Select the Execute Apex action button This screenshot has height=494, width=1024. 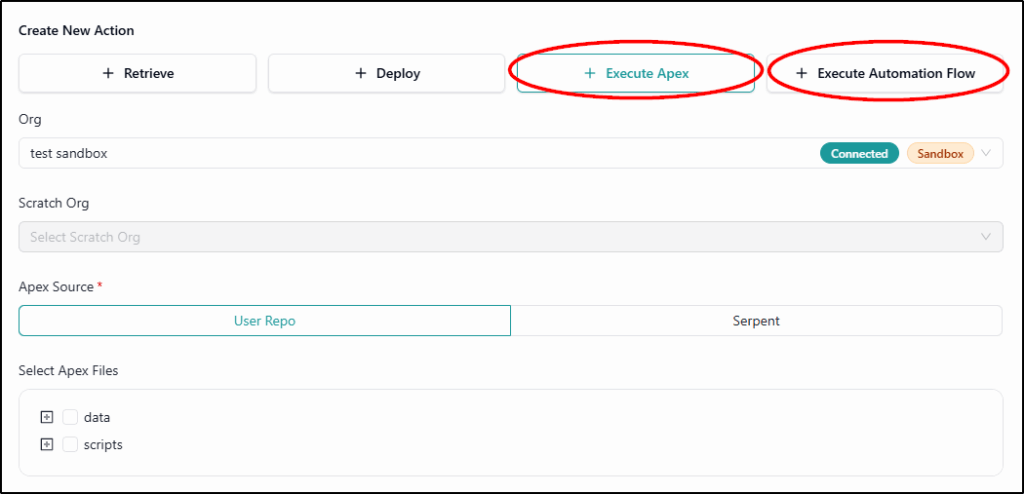click(635, 74)
